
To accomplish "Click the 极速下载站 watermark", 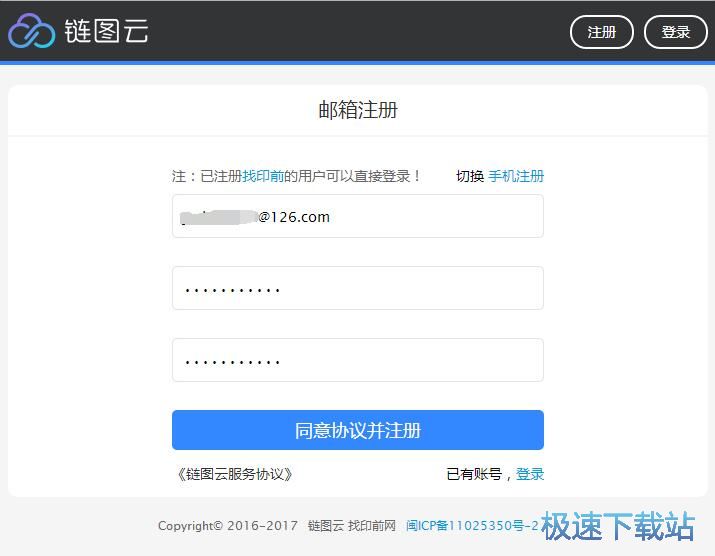I will [x=618, y=526].
